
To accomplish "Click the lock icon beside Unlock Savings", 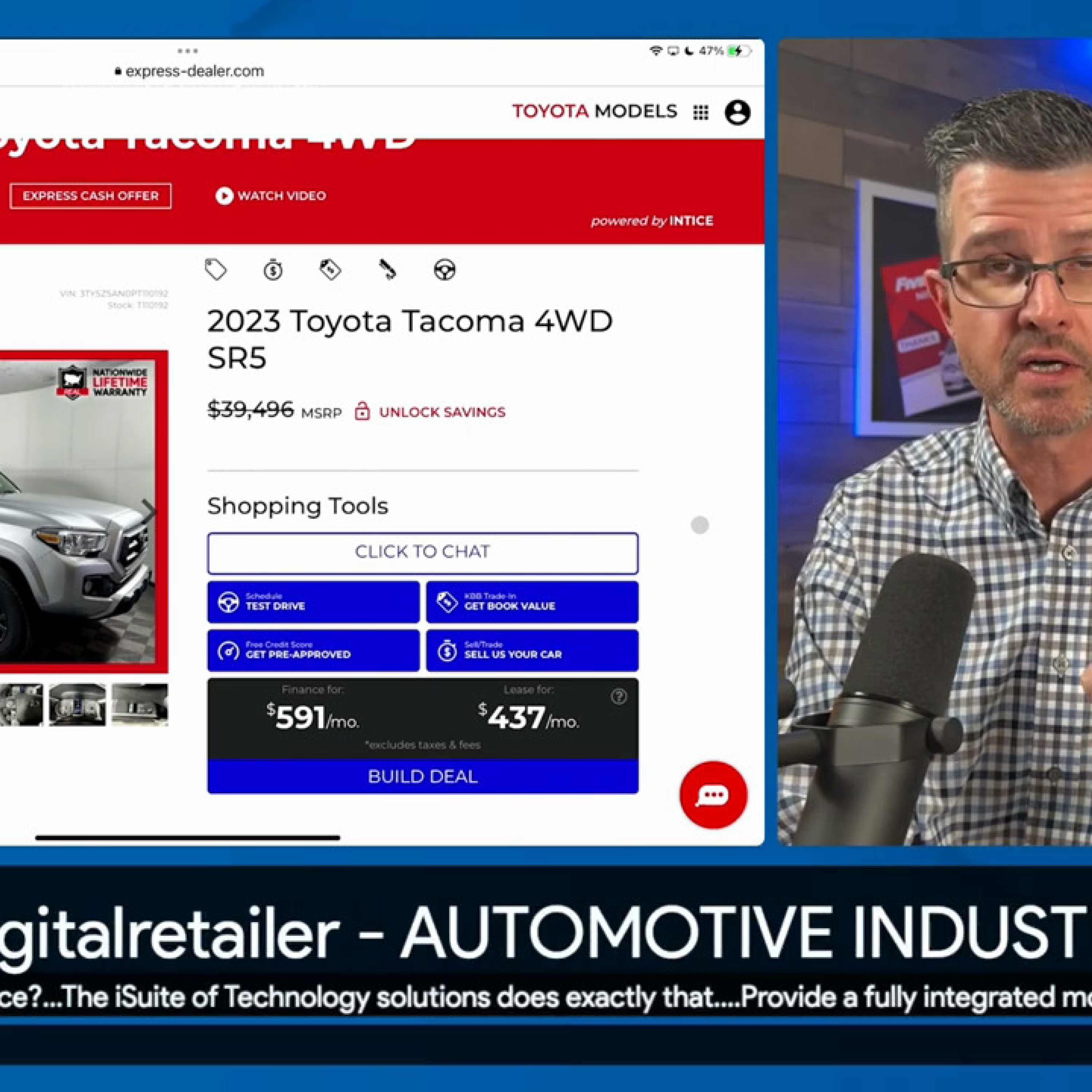I will coord(362,411).
